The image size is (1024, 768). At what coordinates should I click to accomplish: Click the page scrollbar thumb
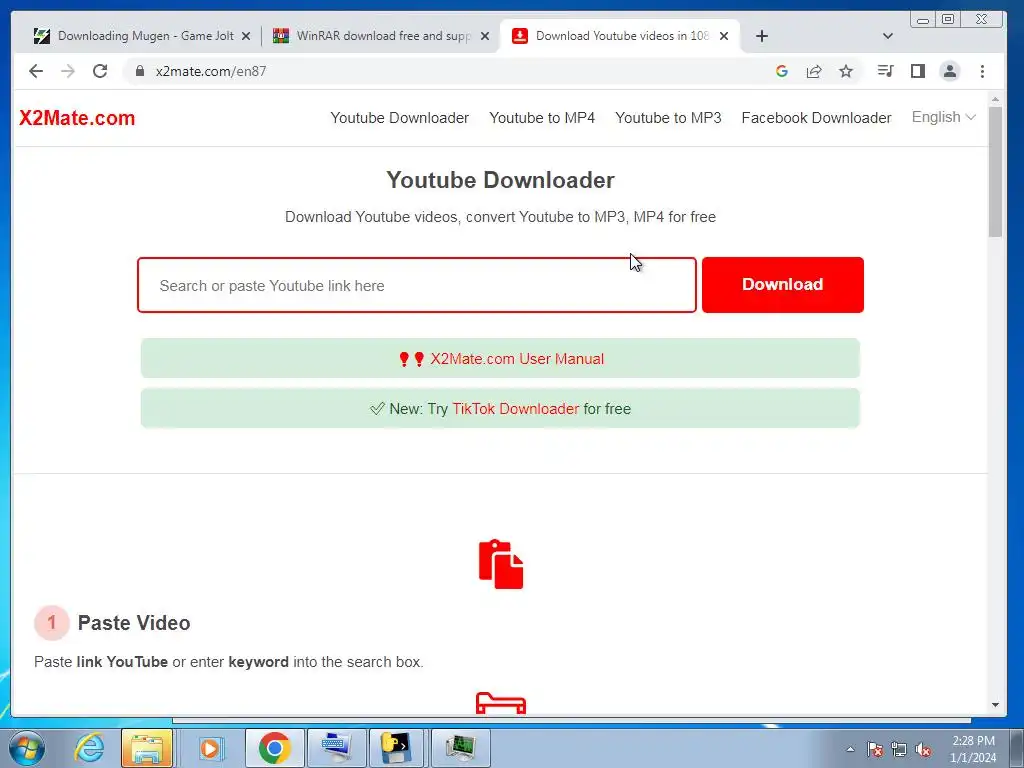pos(995,171)
